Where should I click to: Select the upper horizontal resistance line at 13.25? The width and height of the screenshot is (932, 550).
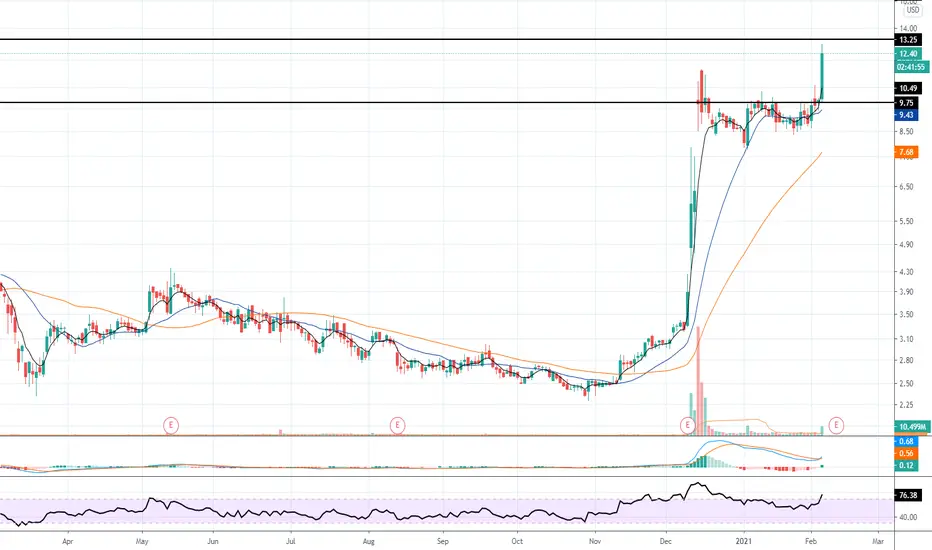446,39
